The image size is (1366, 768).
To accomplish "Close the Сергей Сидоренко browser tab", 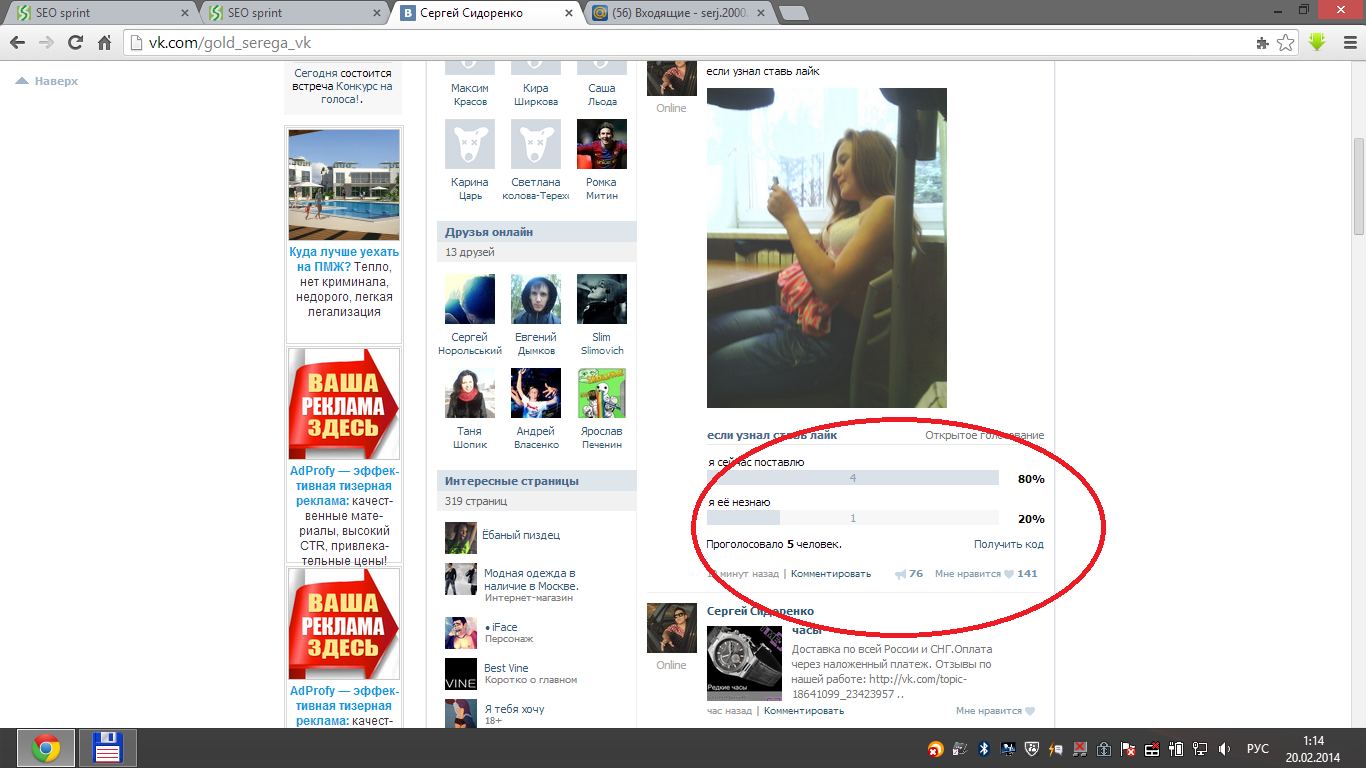I will (x=569, y=13).
